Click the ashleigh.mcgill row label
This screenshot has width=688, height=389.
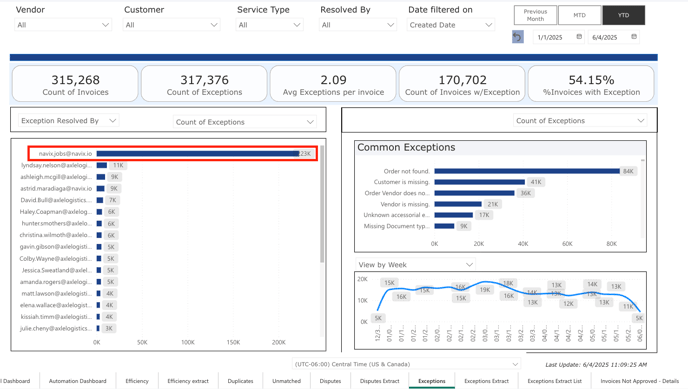pos(56,177)
